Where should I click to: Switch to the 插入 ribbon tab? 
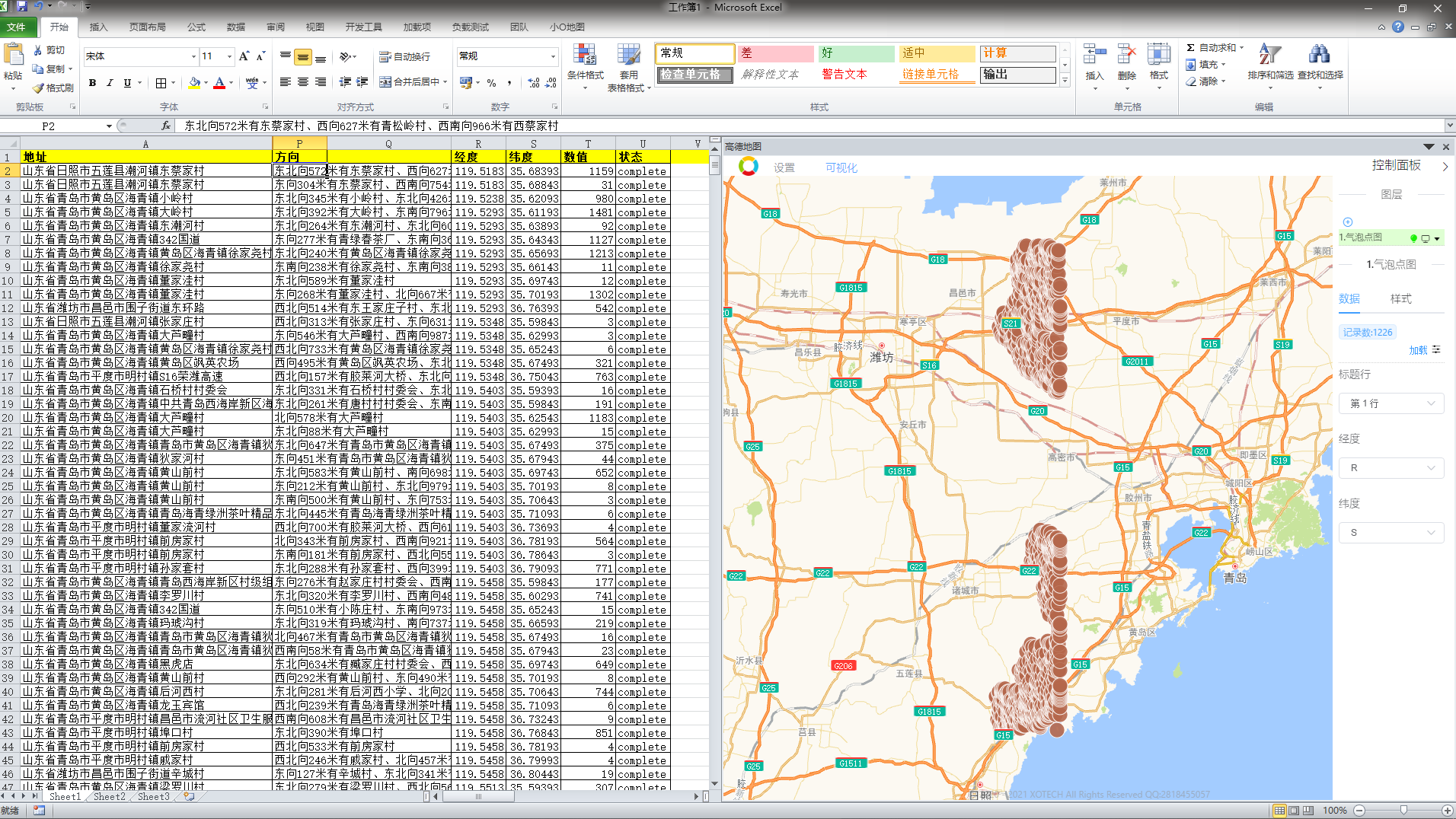click(x=98, y=27)
